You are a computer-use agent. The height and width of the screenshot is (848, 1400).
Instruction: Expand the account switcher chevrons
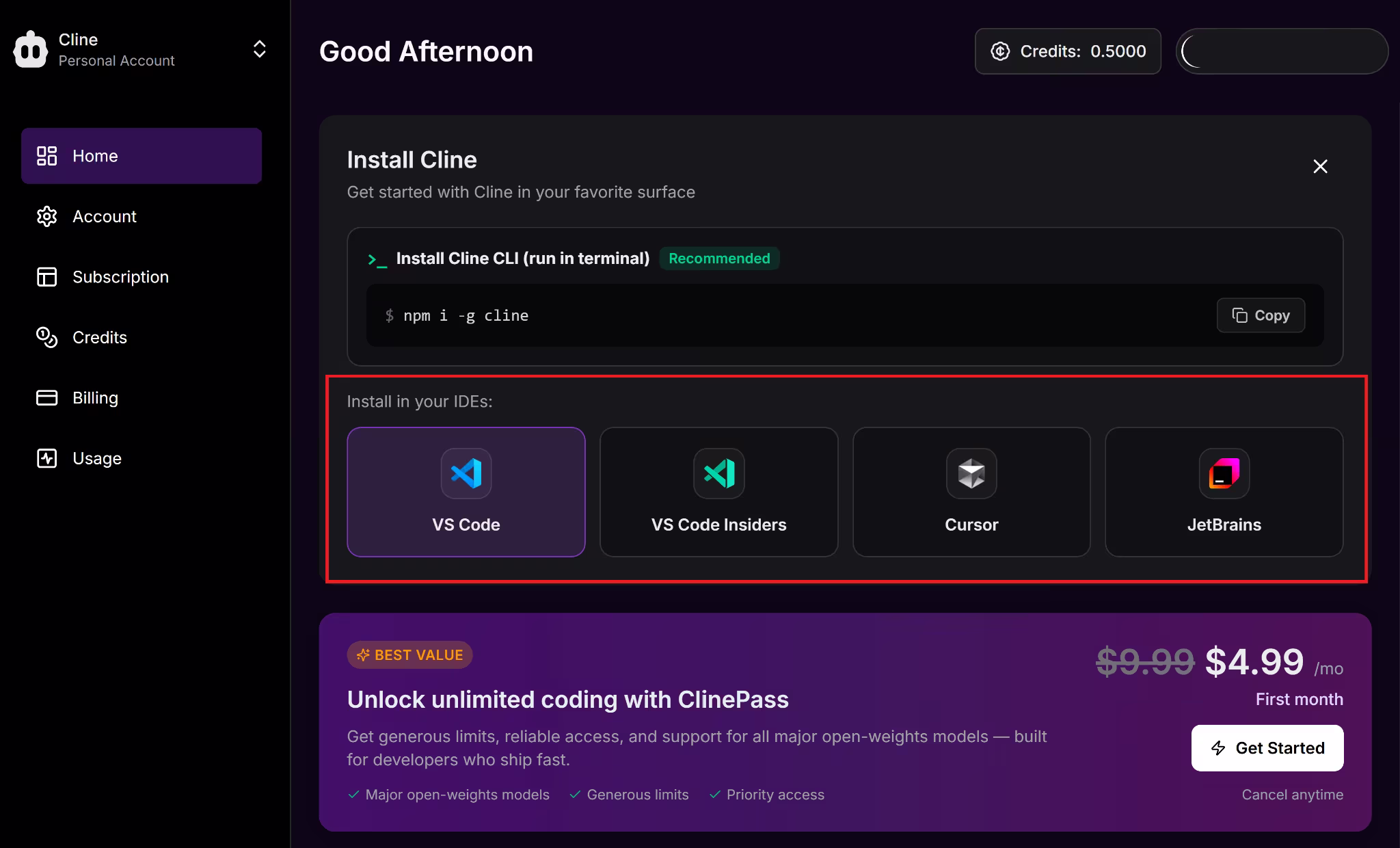[259, 49]
